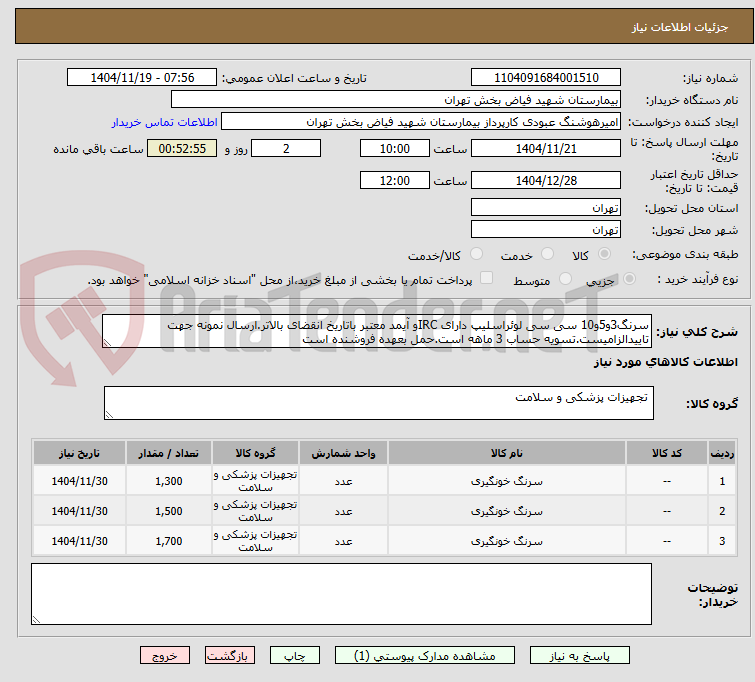This screenshot has height=682, width=755.
Task: Click need date 1404/11/30 in row 1
Action: point(79,481)
